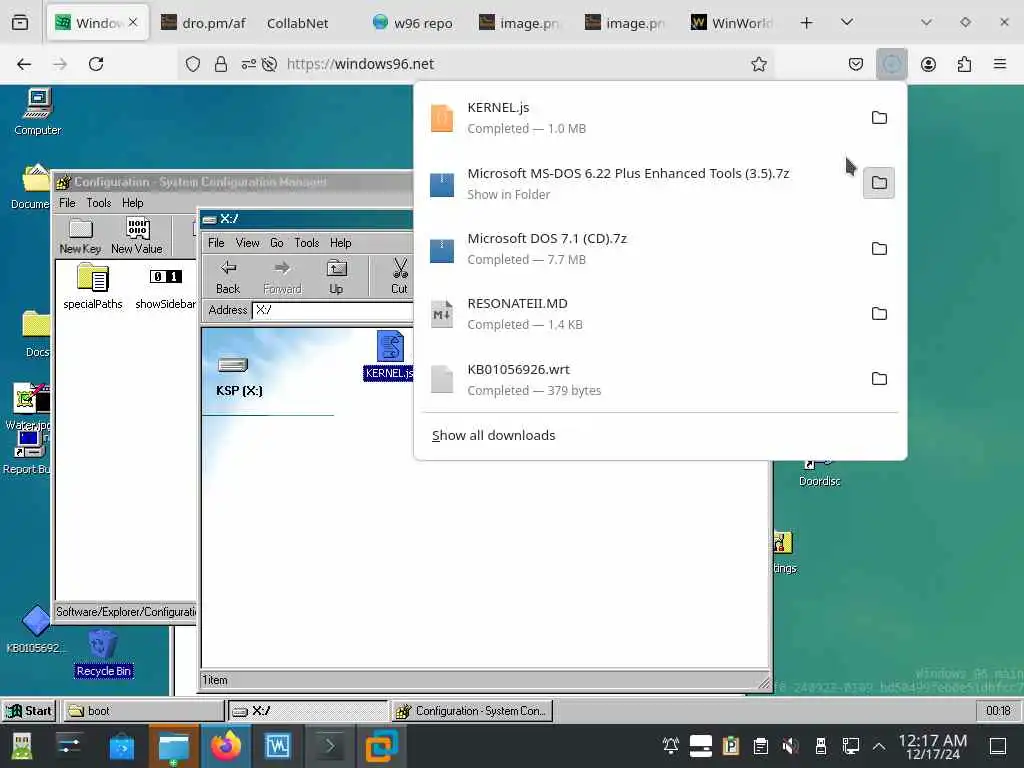Select the KSP (X:) drive label

tap(239, 391)
